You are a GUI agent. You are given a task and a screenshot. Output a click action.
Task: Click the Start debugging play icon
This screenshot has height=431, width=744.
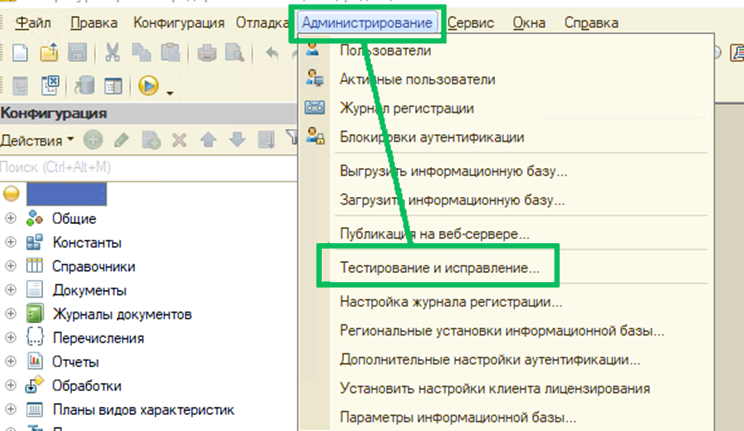[x=149, y=86]
